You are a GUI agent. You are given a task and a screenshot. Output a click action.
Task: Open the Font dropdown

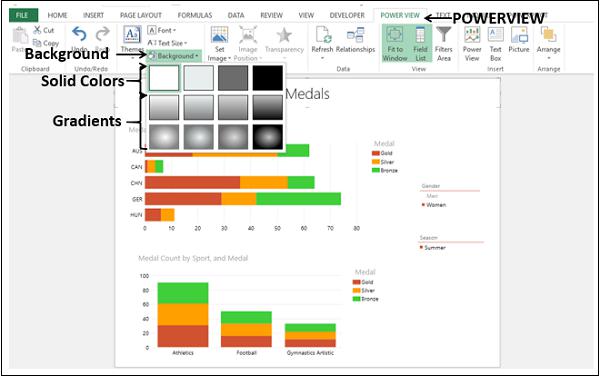click(x=161, y=30)
